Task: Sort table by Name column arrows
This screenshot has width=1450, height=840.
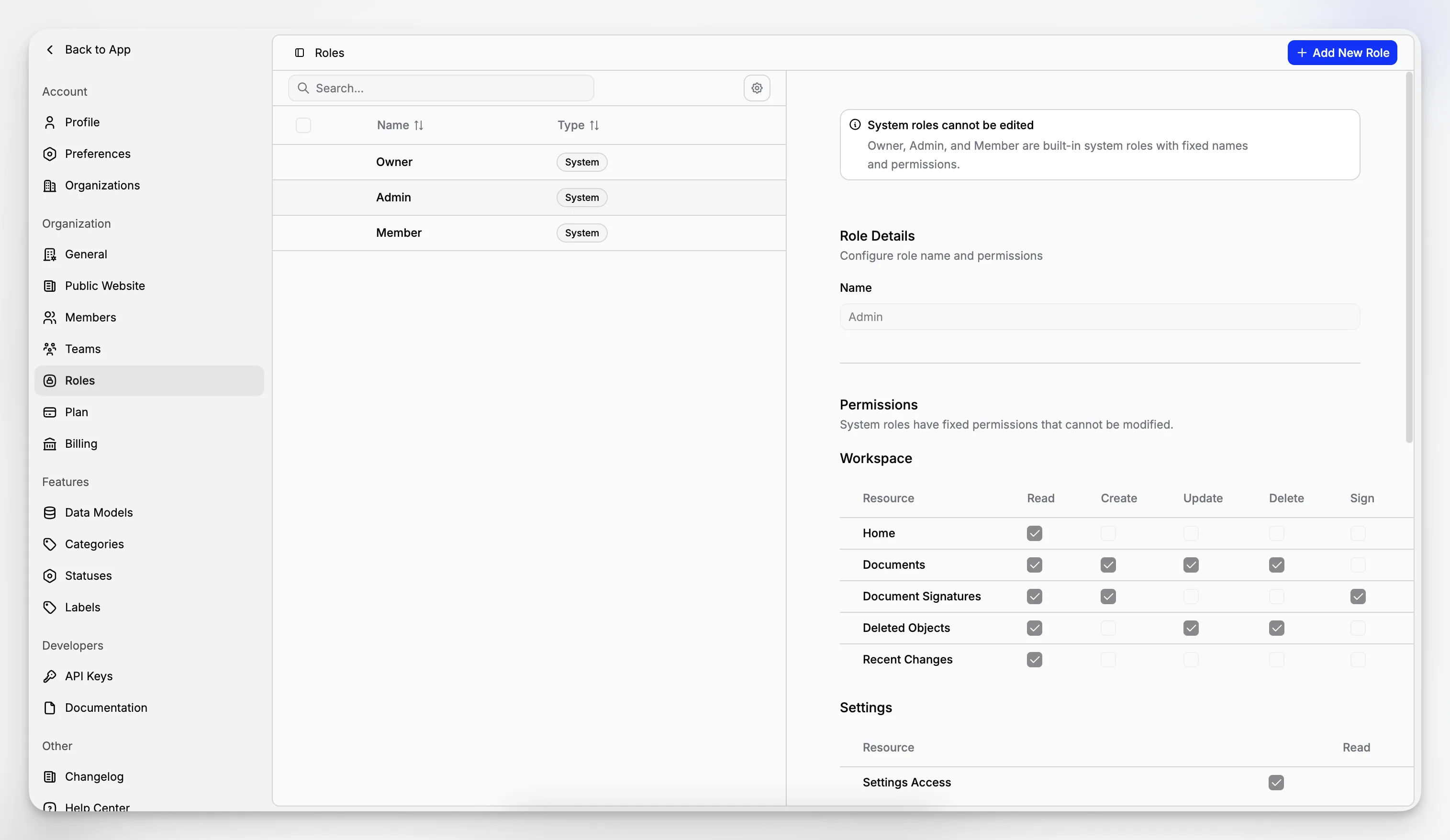Action: point(418,125)
